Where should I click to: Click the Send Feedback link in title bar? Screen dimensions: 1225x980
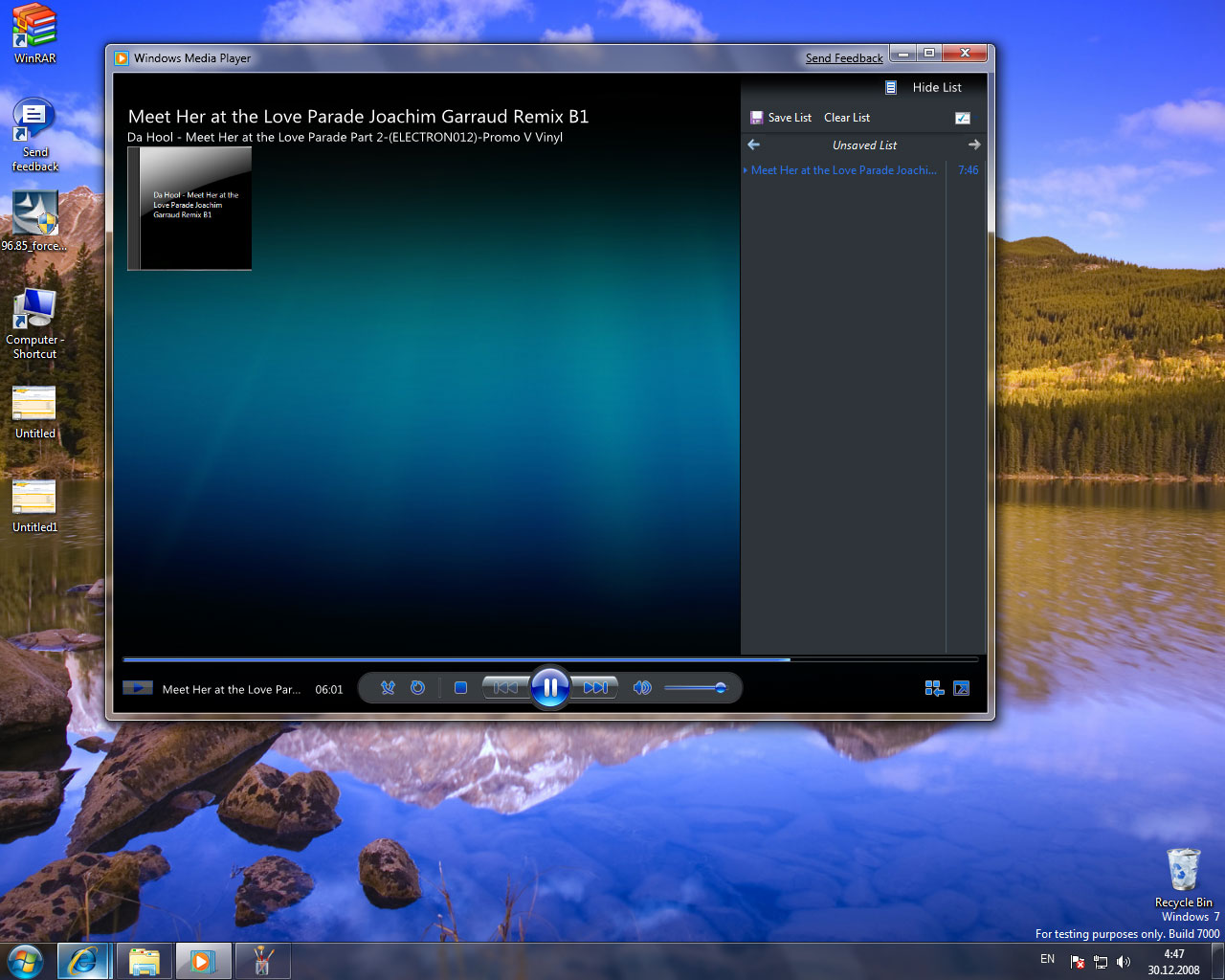[844, 58]
